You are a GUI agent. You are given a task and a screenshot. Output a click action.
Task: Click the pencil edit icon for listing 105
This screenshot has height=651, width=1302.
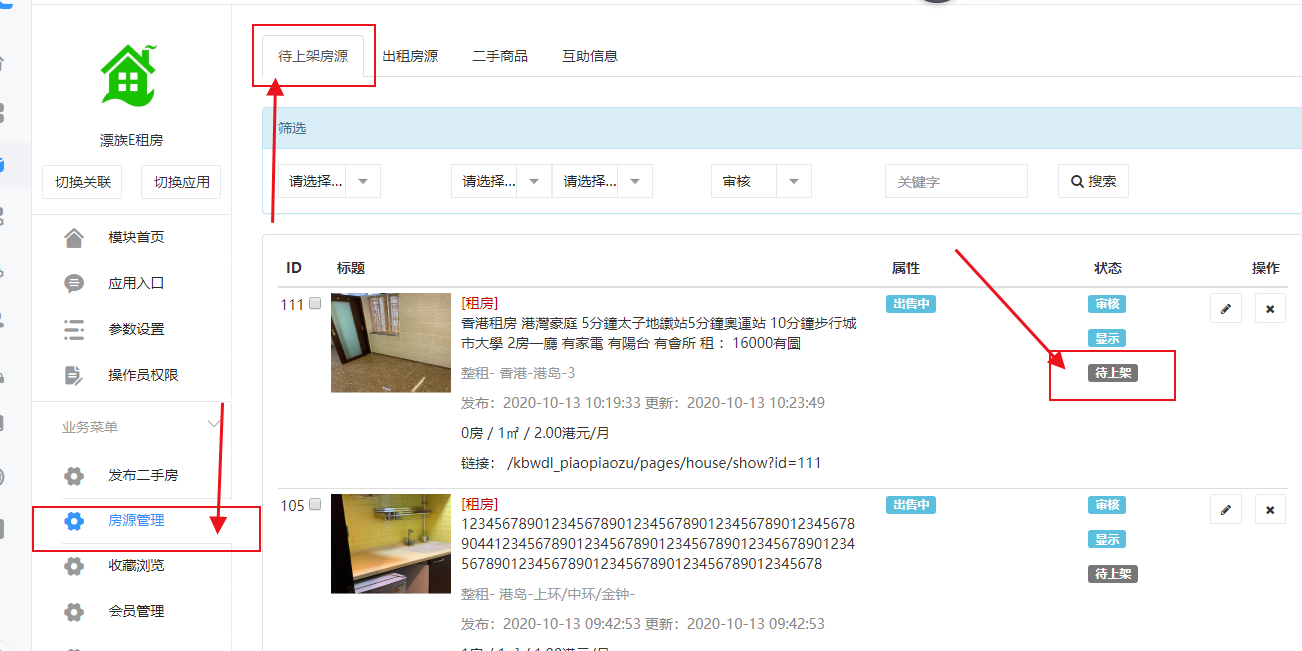[1225, 509]
